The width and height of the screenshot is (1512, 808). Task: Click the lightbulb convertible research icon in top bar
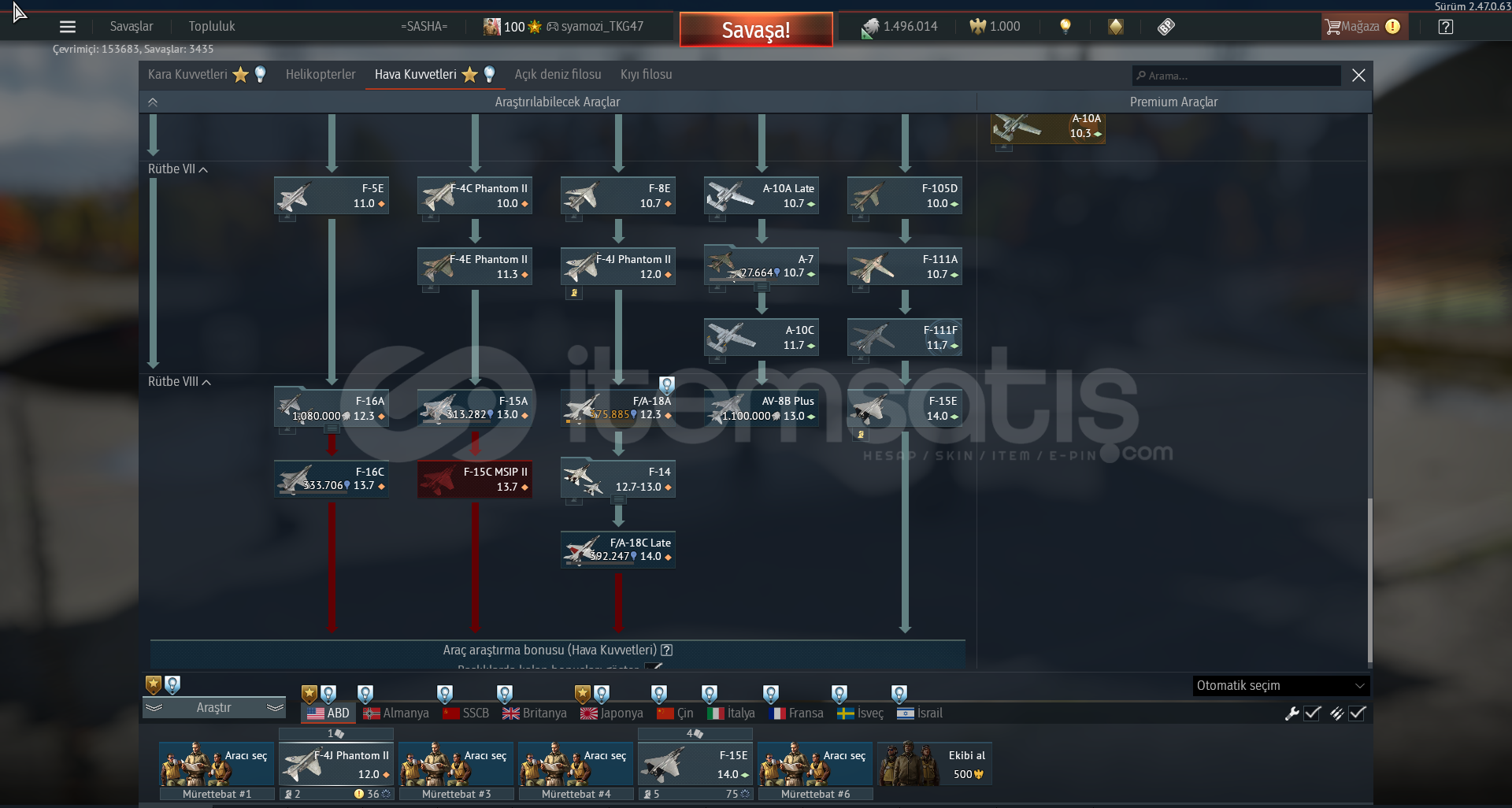pyautogui.click(x=1065, y=27)
